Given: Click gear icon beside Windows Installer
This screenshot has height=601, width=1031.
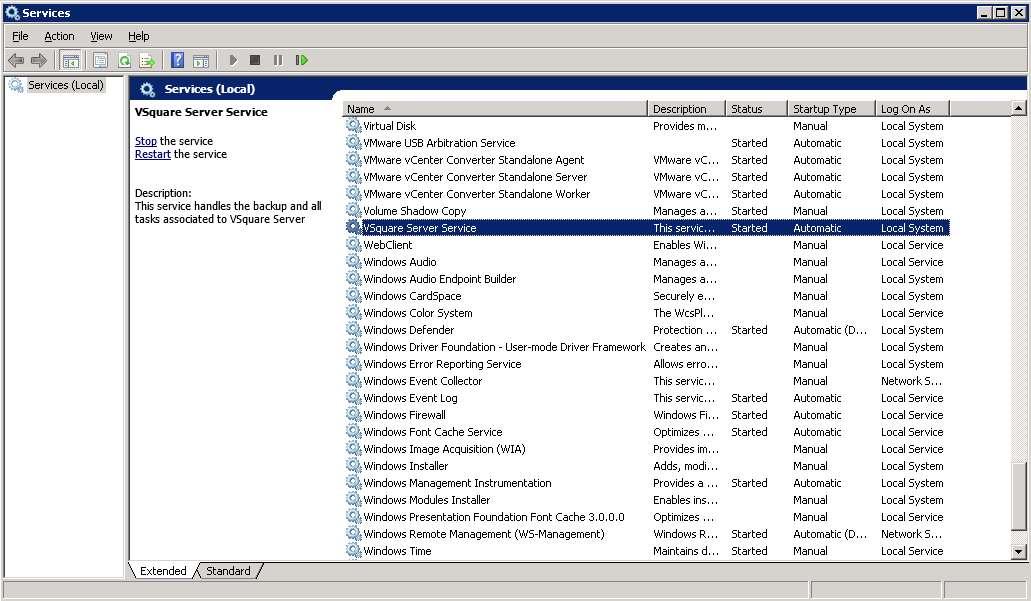Looking at the screenshot, I should coord(353,465).
